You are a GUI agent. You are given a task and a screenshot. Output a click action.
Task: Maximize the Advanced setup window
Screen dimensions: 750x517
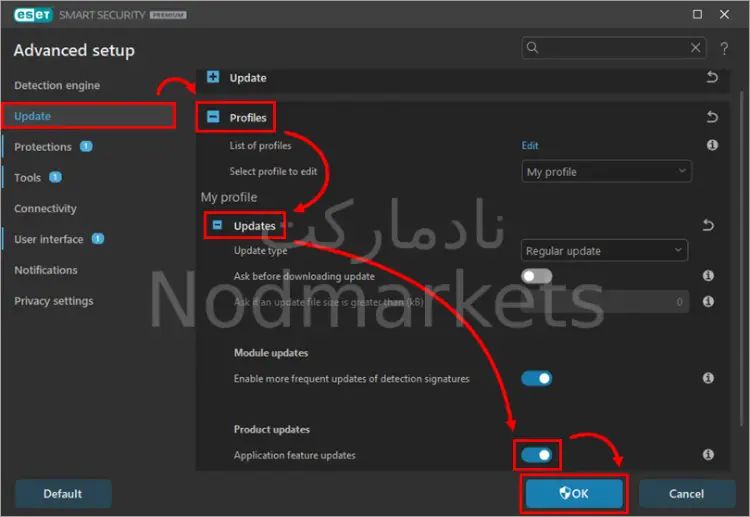pos(697,14)
